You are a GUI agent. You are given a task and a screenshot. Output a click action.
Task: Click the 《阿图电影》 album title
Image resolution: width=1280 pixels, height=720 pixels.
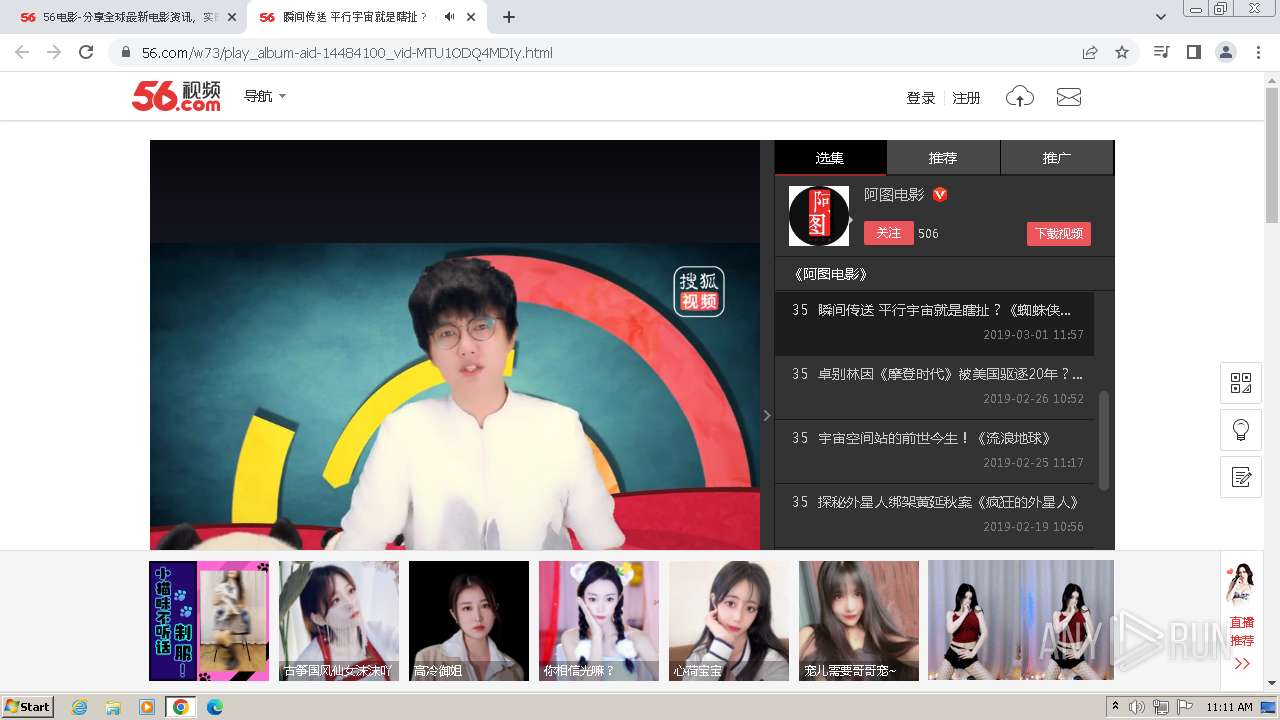(x=830, y=274)
